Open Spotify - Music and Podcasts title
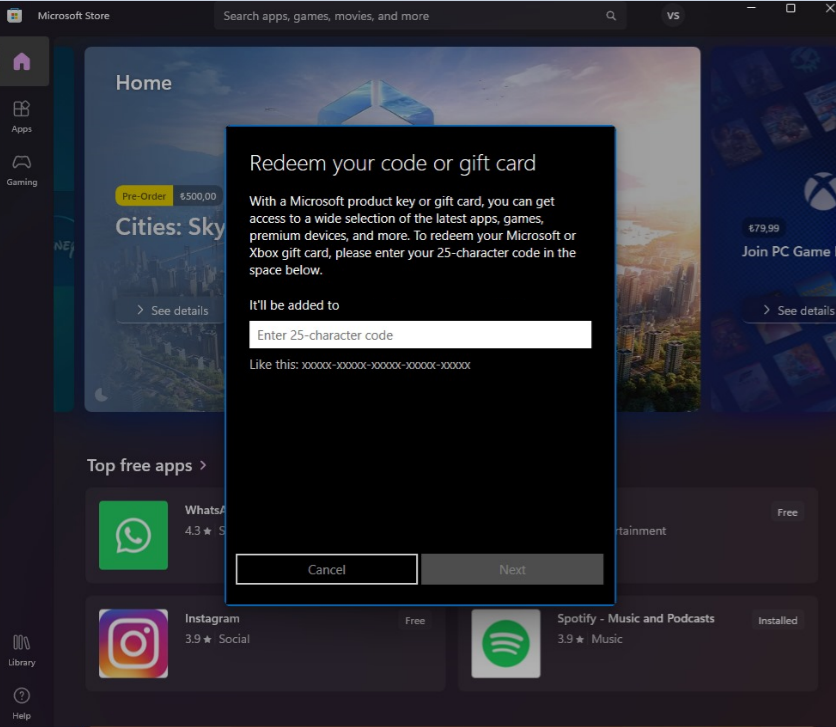836x727 pixels. [x=636, y=618]
